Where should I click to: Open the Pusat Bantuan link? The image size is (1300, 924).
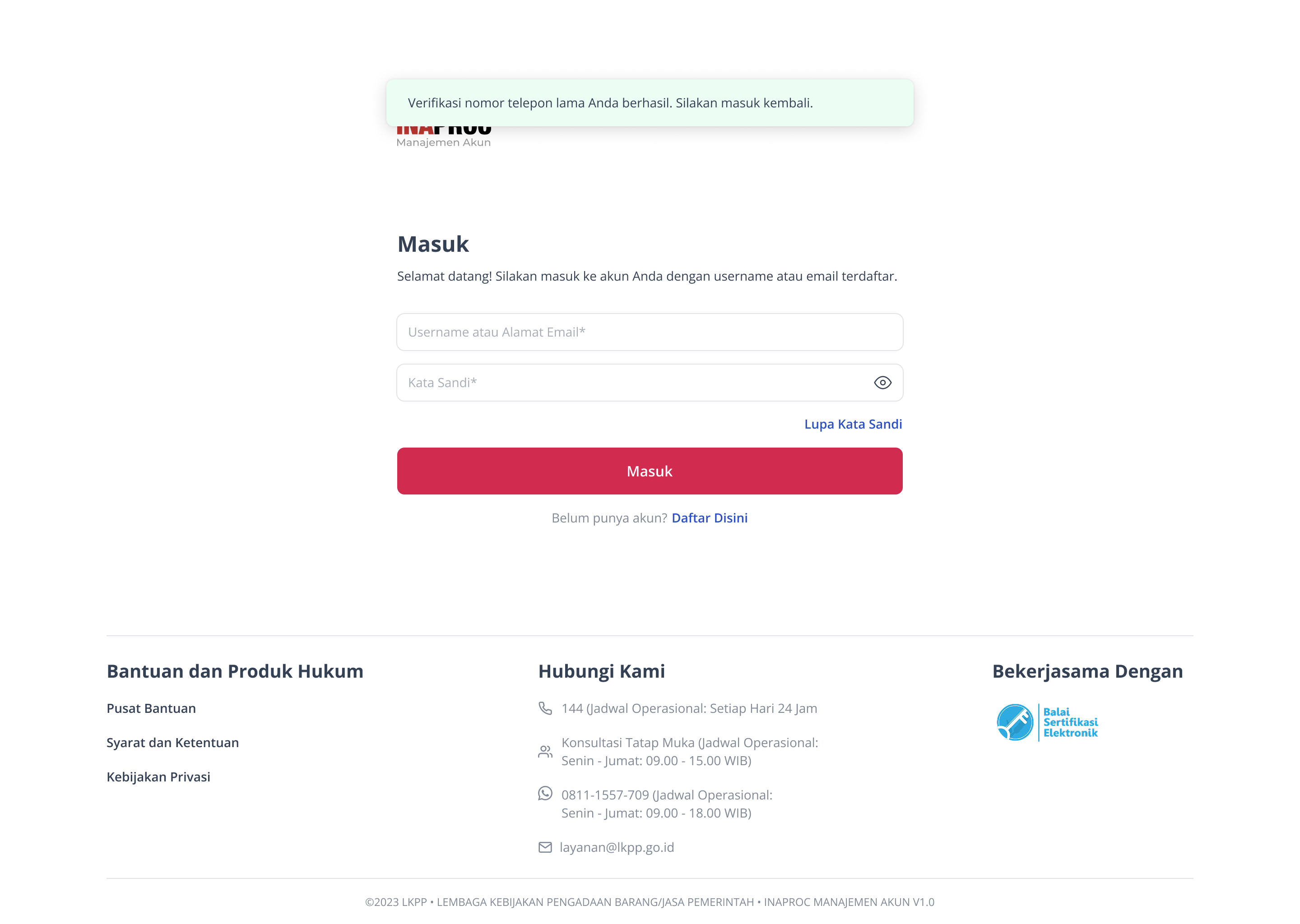151,708
